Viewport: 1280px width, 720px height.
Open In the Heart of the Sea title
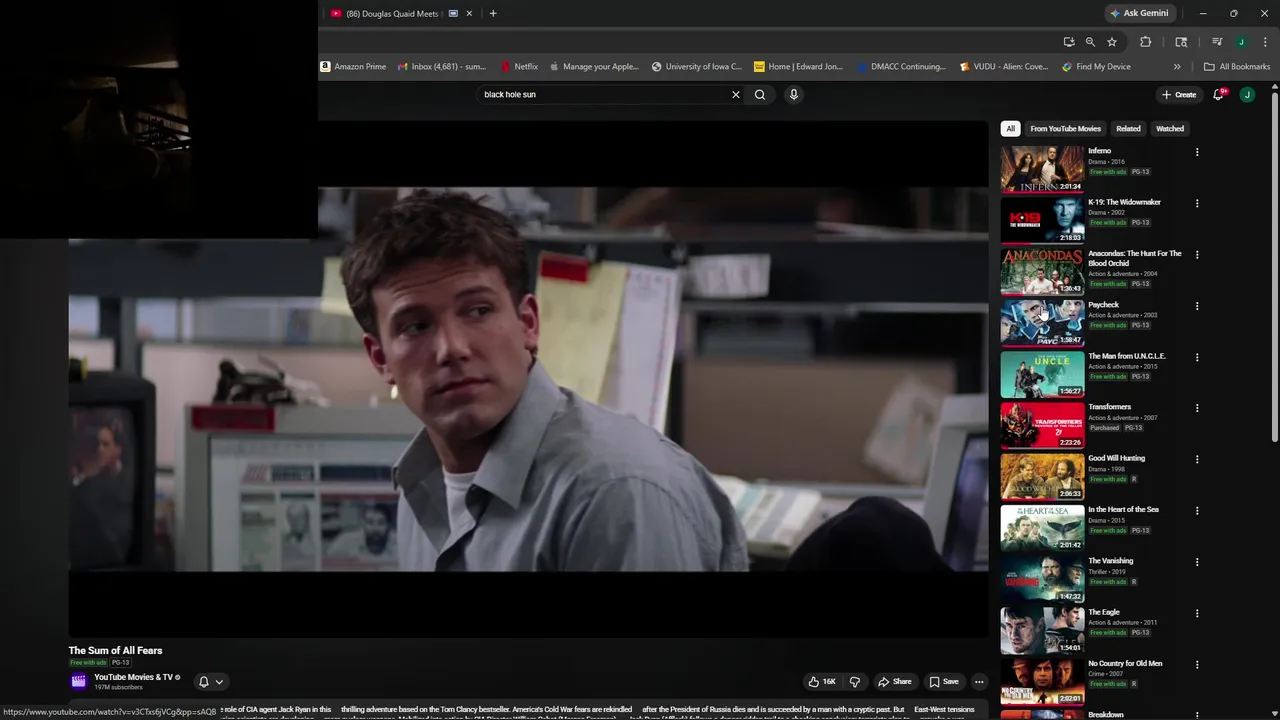(1123, 510)
